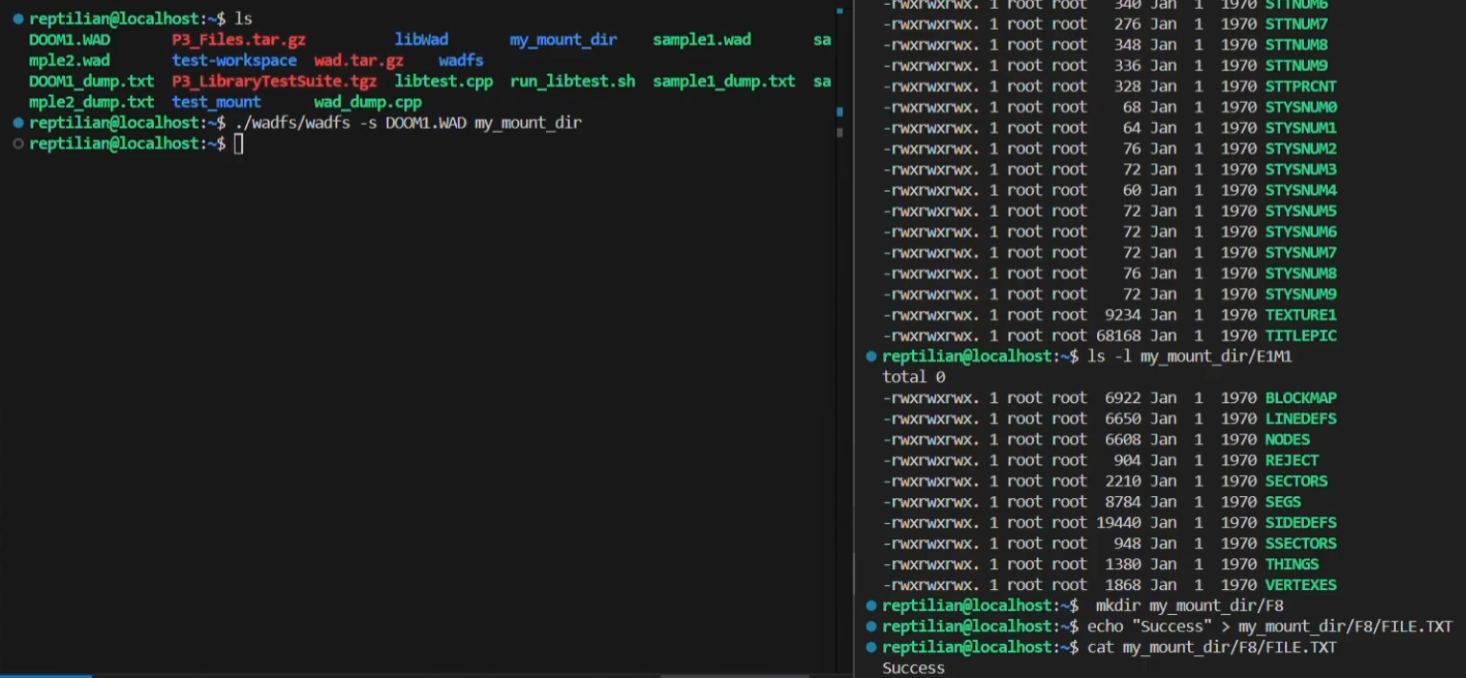Click the status dot beside the cat command
Screen dimensions: 1466x678
click(872, 648)
